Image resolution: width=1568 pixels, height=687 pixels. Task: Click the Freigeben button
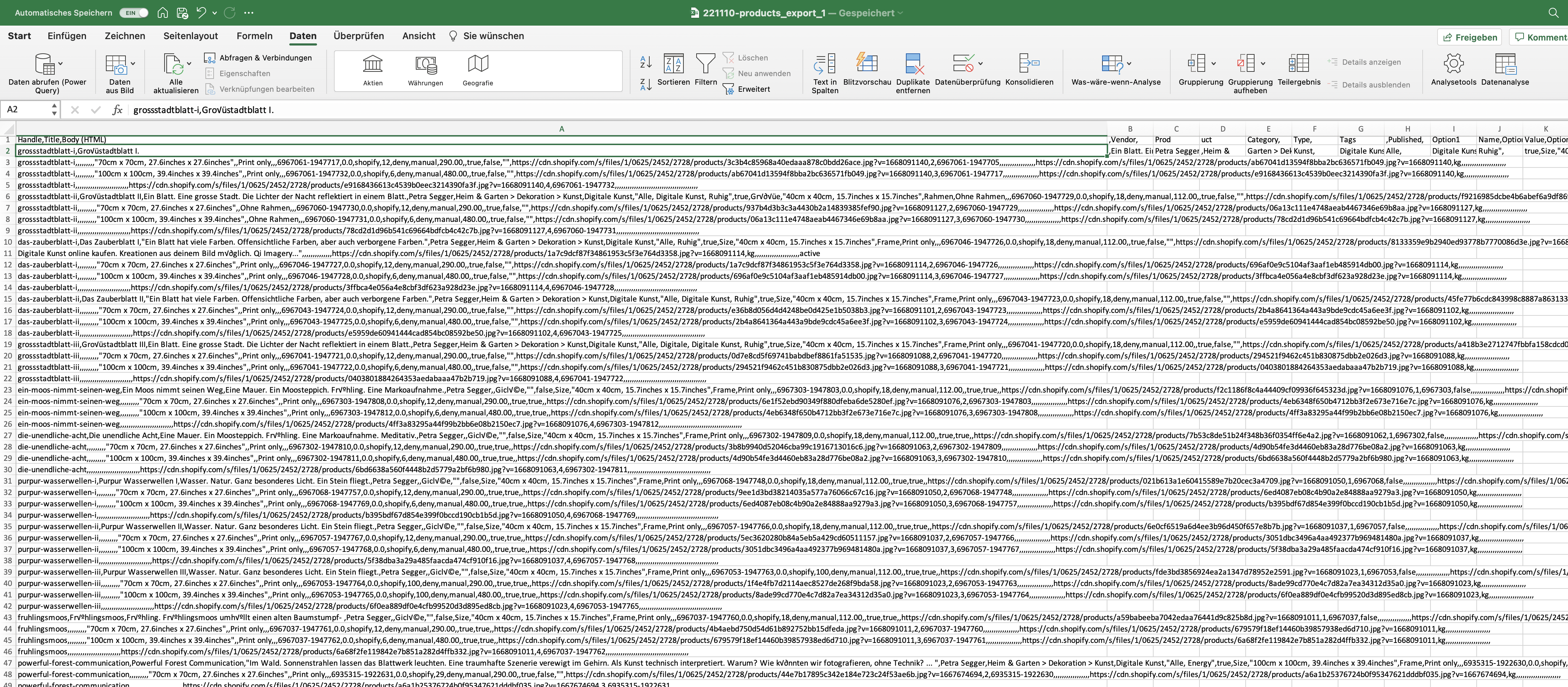tap(1470, 37)
